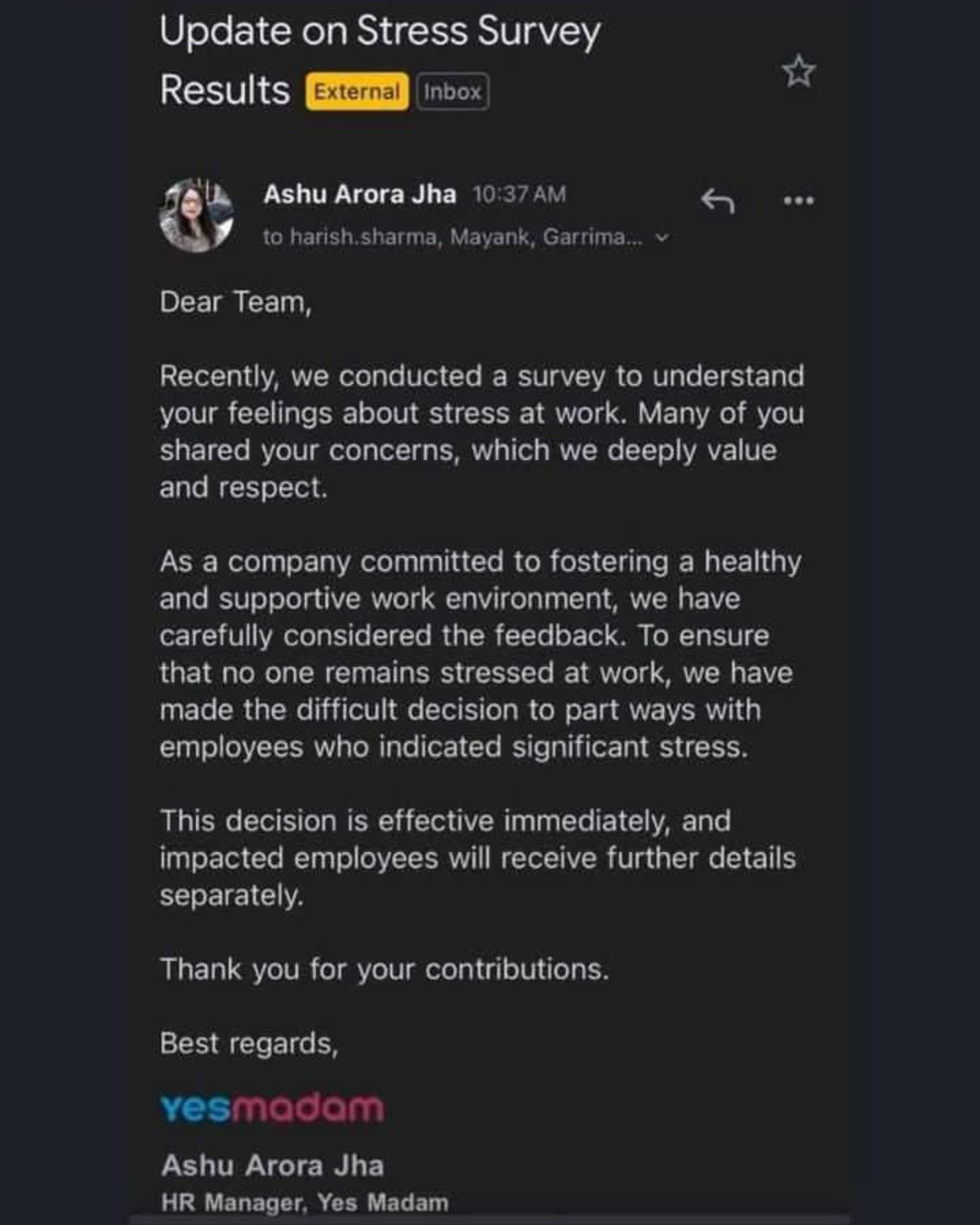Viewport: 980px width, 1225px height.
Task: Tap the yellow External label
Action: pos(357,92)
